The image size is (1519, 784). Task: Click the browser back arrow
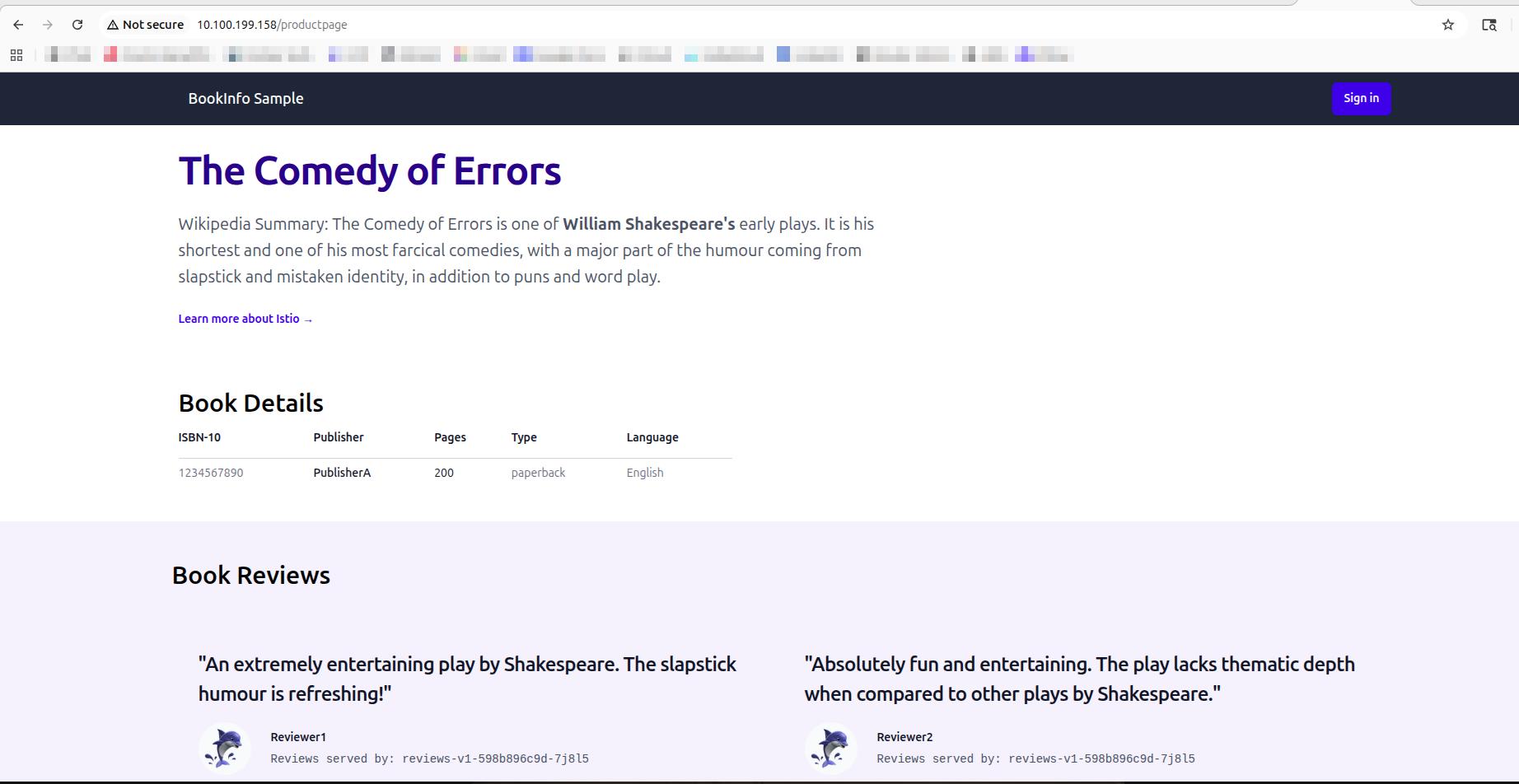18,25
